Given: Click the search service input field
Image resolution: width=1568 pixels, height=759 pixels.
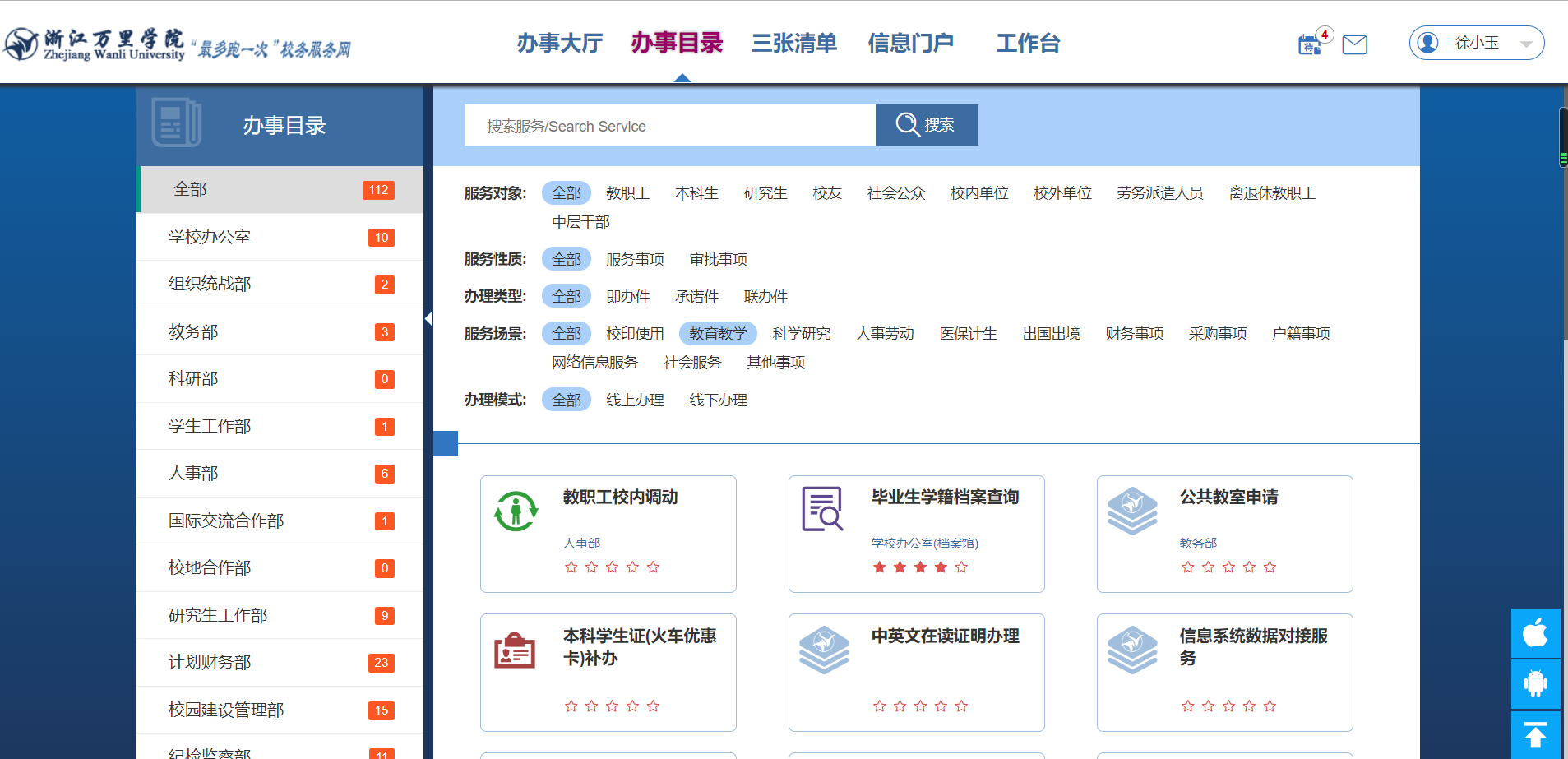Looking at the screenshot, I should 669,126.
